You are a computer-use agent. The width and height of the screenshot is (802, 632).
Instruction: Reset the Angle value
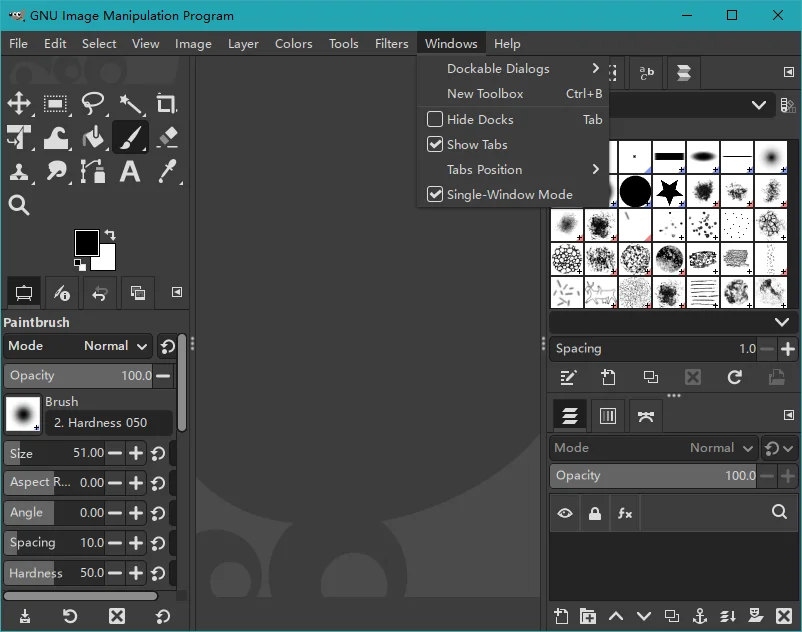click(158, 513)
